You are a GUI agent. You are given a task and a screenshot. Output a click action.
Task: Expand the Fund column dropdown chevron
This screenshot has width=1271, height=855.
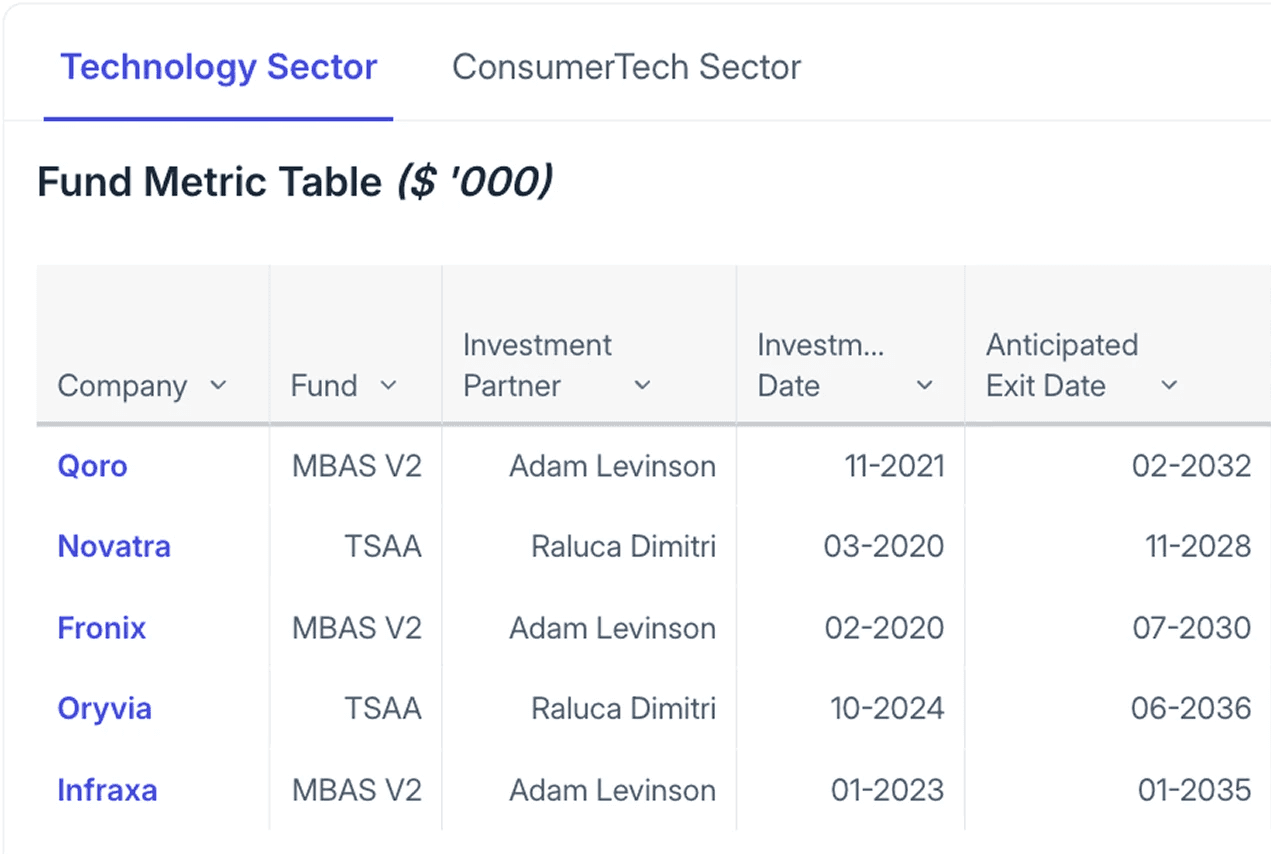pos(389,386)
